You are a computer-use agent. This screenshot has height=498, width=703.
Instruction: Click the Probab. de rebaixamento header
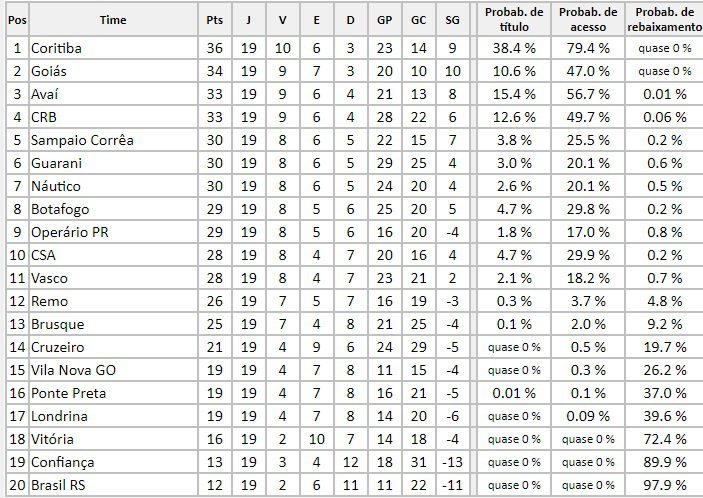(664, 19)
